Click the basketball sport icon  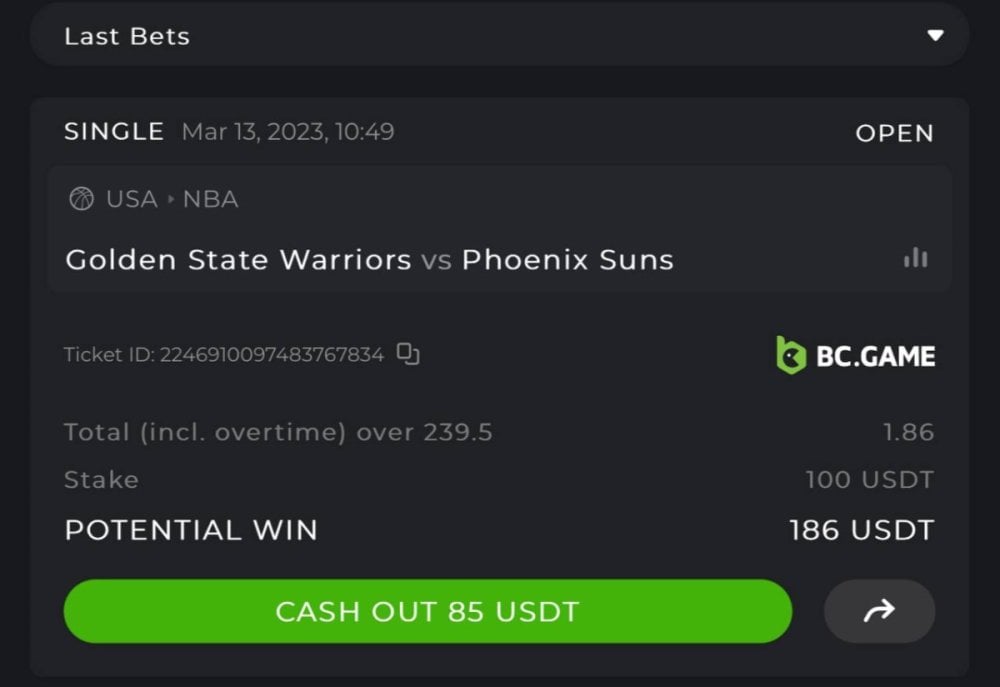(81, 199)
